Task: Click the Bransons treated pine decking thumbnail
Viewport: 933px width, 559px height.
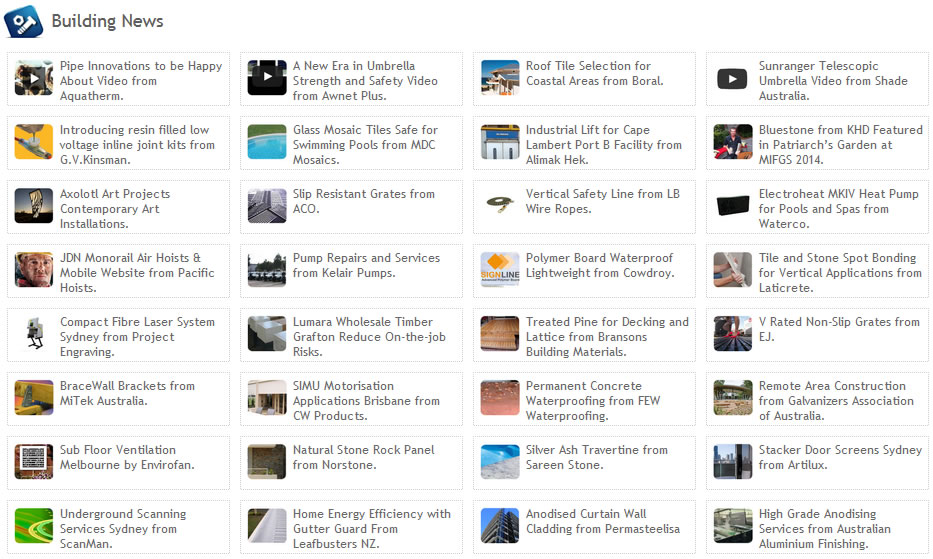Action: click(x=500, y=333)
